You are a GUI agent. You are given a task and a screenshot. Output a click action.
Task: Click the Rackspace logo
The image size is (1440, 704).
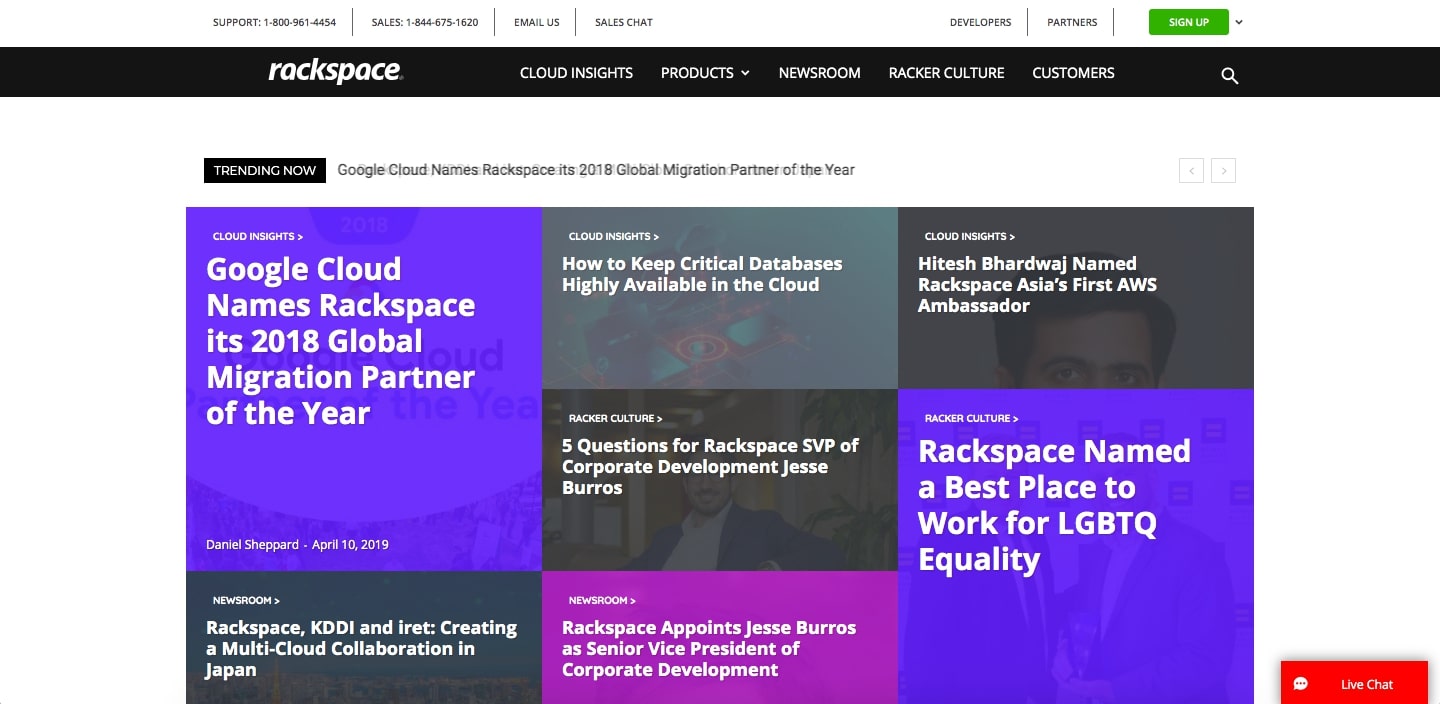tap(335, 71)
